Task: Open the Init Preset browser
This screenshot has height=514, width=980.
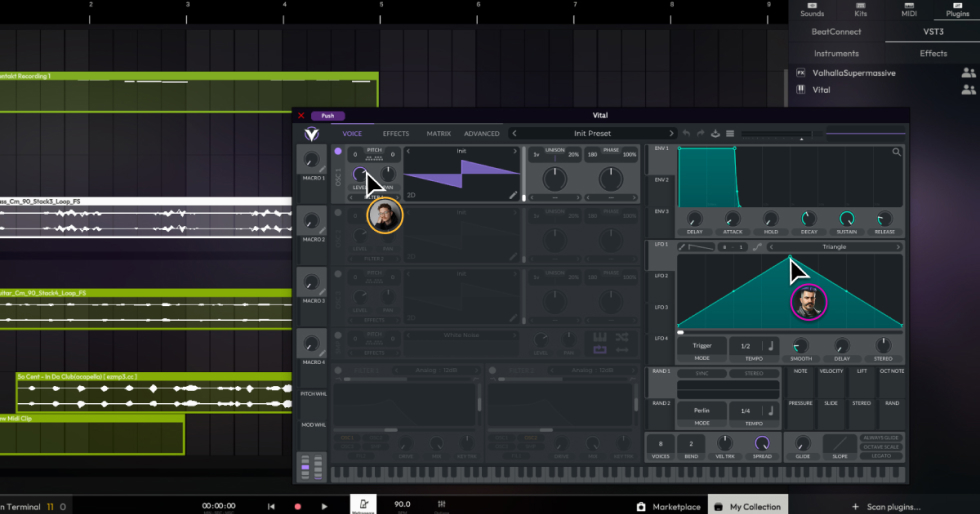Action: pyautogui.click(x=592, y=133)
